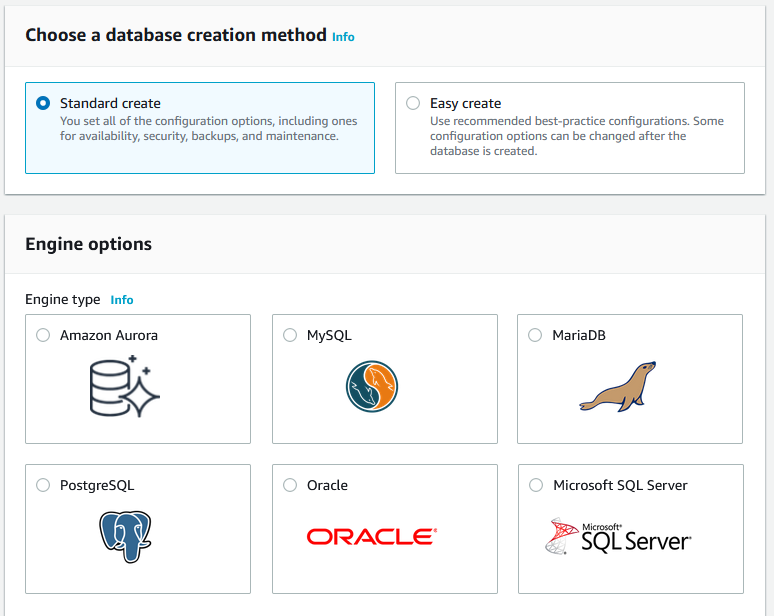Choose the Amazon Aurora radio button

tap(43, 335)
